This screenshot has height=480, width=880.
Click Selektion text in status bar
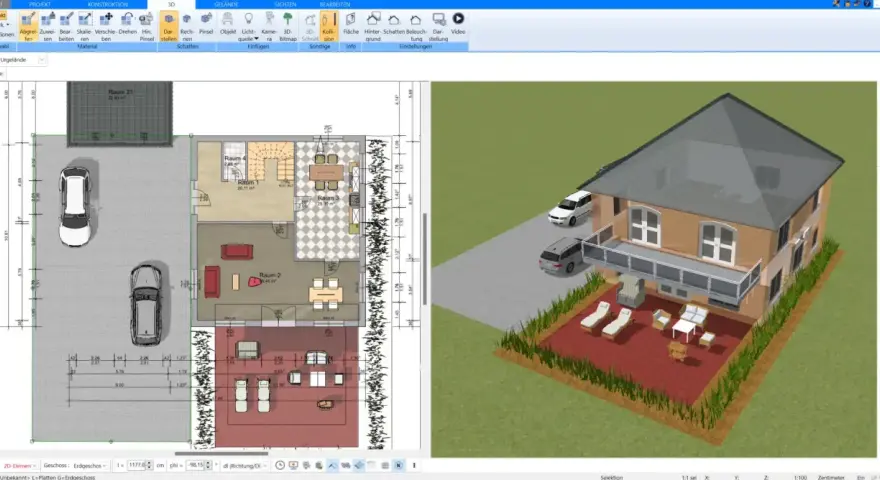(x=612, y=477)
